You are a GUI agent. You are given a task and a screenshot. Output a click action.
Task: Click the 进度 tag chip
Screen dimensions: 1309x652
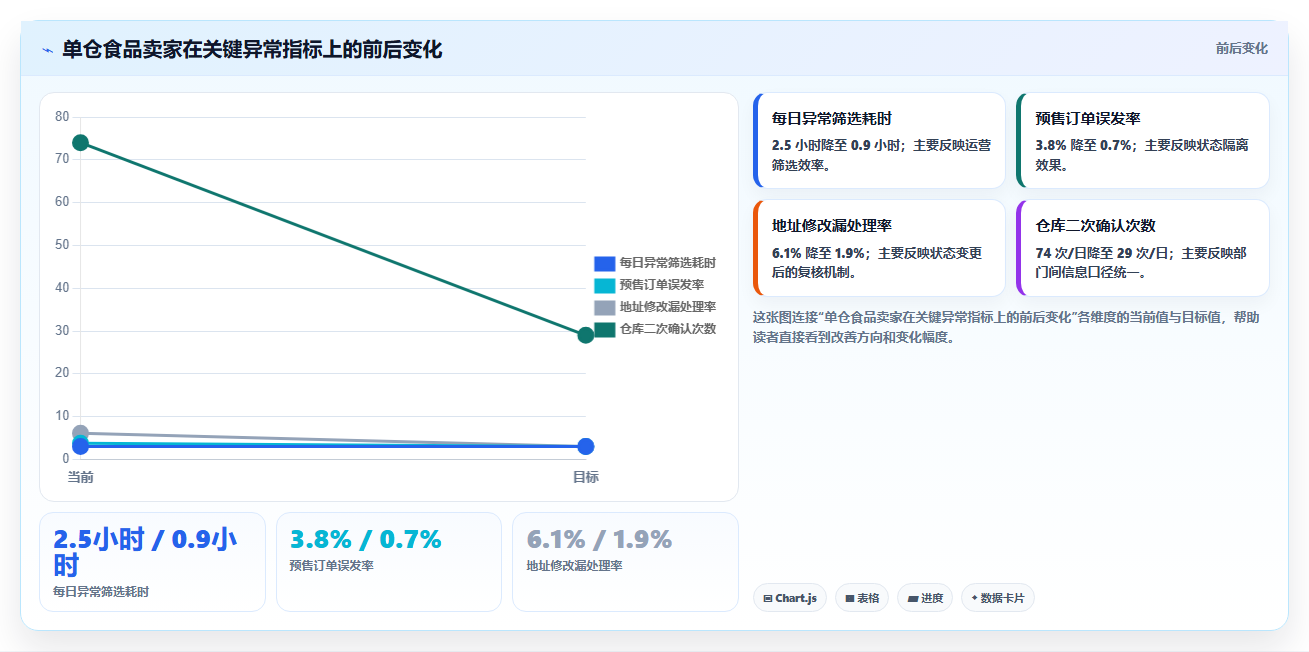point(925,598)
